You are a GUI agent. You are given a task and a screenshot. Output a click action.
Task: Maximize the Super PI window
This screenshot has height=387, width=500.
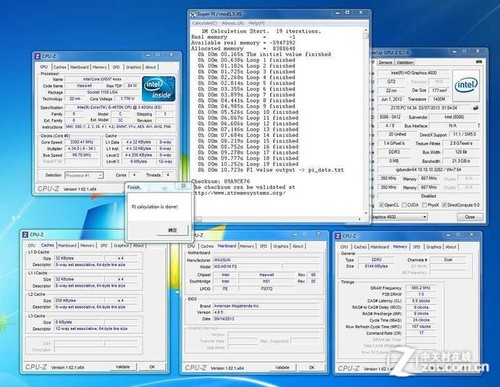(347, 13)
